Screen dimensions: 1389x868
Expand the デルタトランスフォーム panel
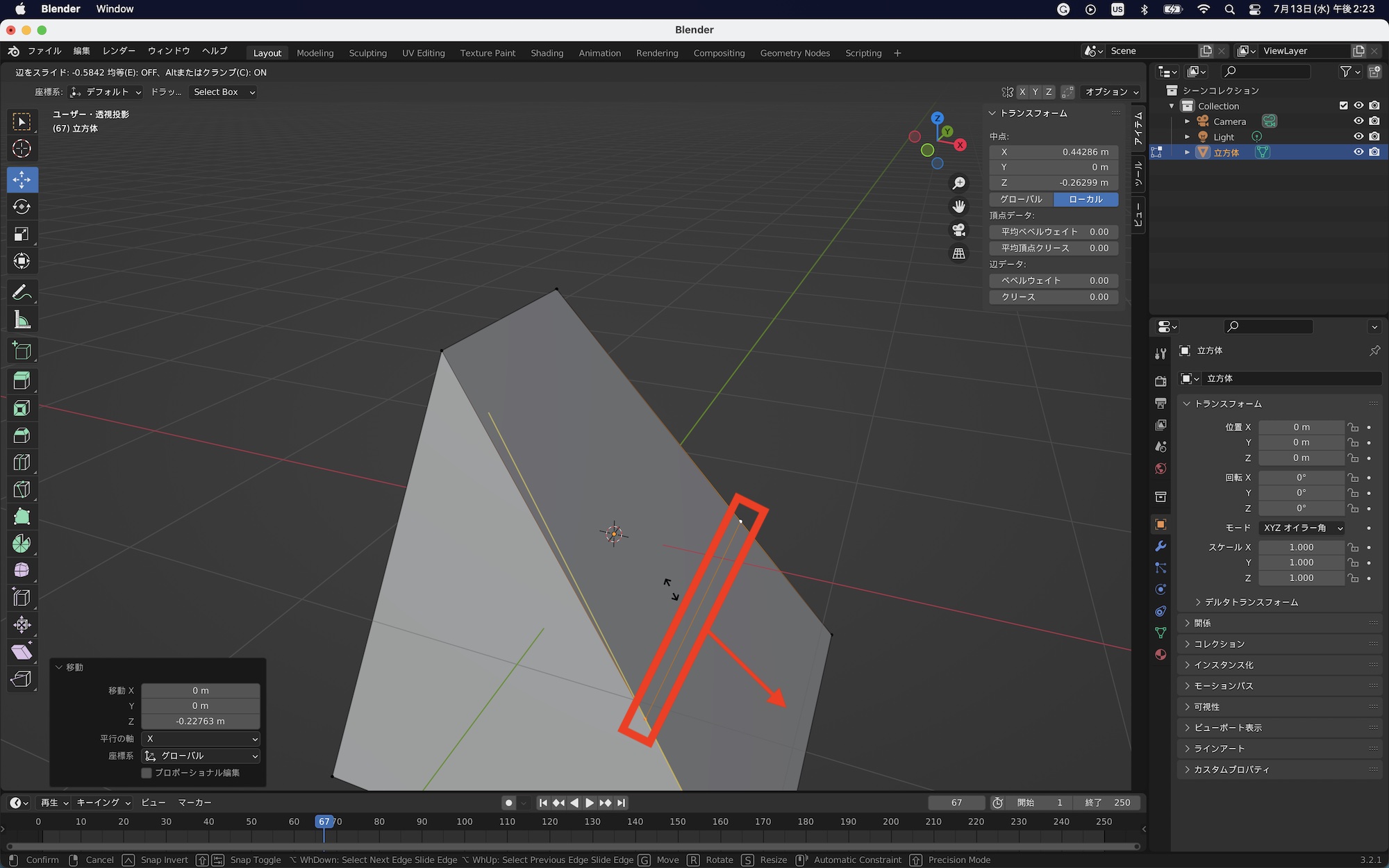[1250, 602]
